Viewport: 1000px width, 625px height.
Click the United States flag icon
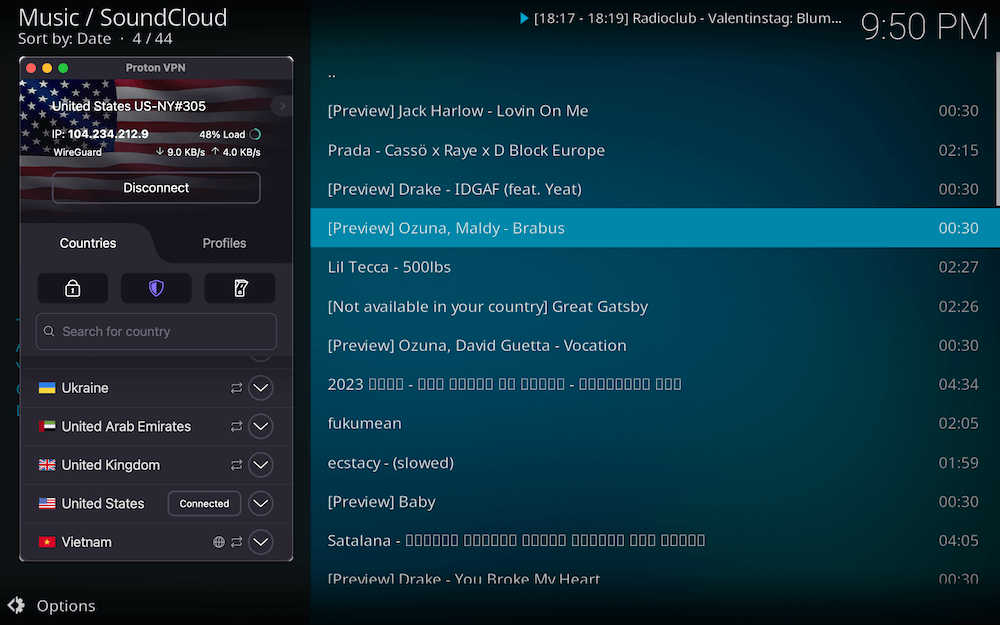pyautogui.click(x=47, y=503)
